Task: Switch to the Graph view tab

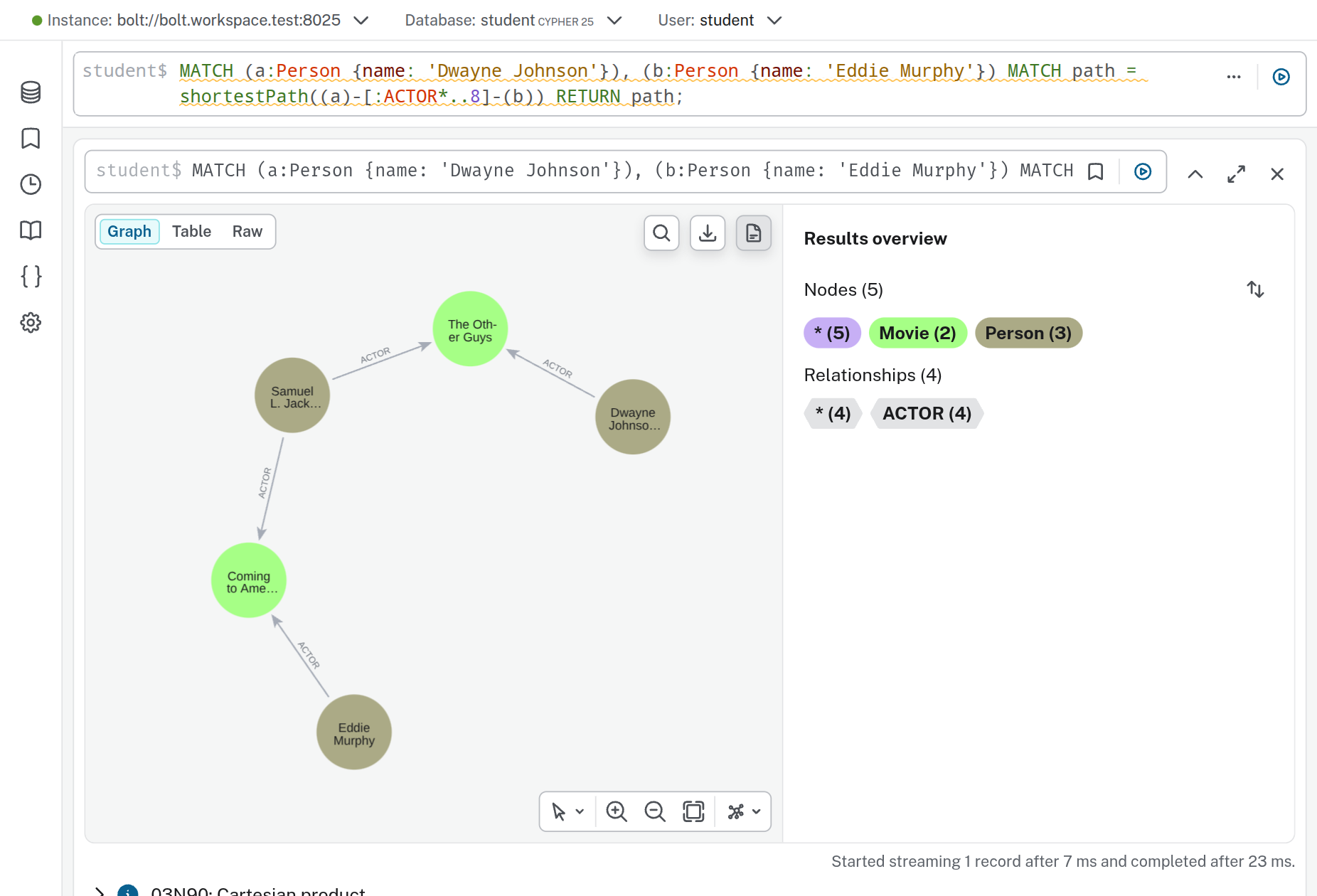Action: click(x=129, y=232)
